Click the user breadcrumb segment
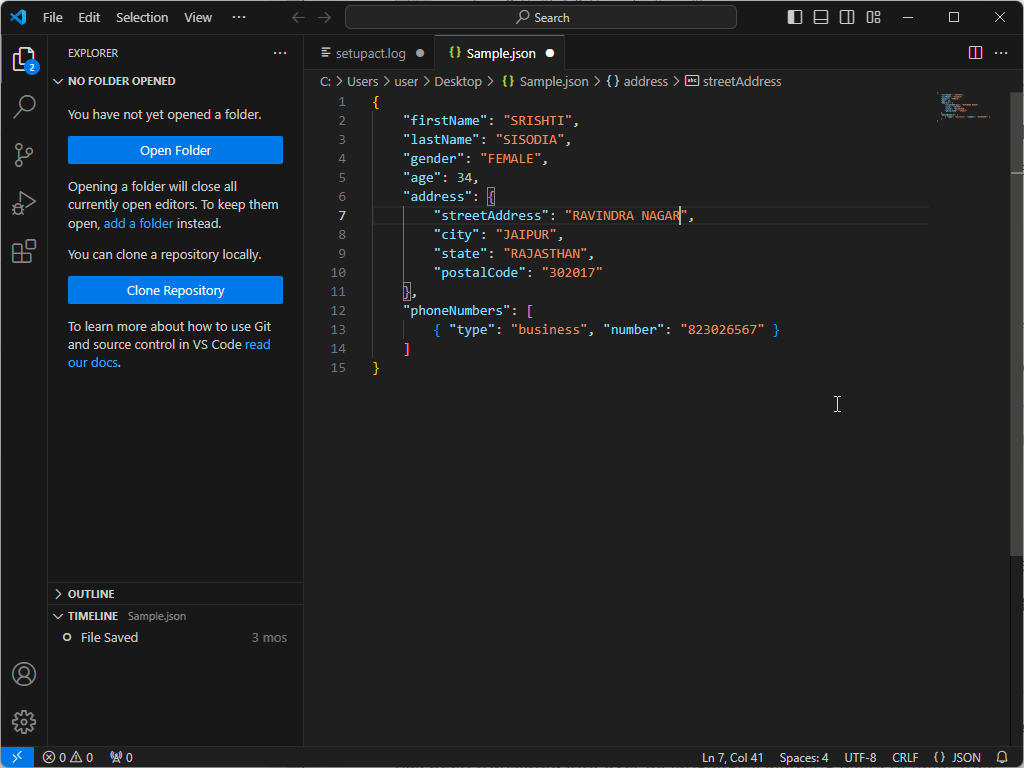 point(406,82)
